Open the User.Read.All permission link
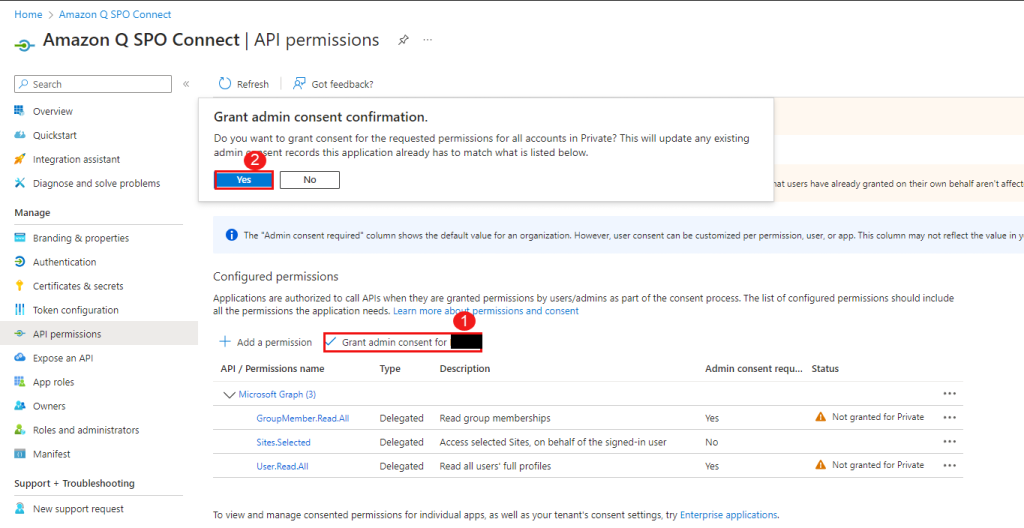 (x=282, y=467)
